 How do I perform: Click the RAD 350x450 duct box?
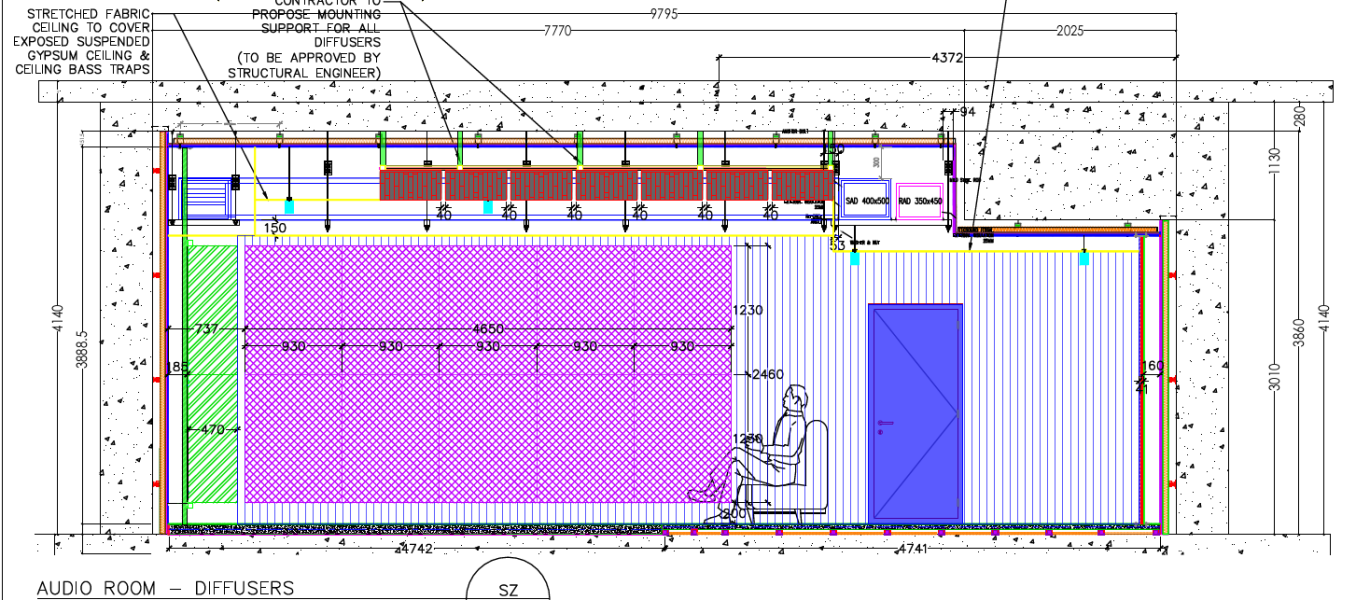point(920,201)
